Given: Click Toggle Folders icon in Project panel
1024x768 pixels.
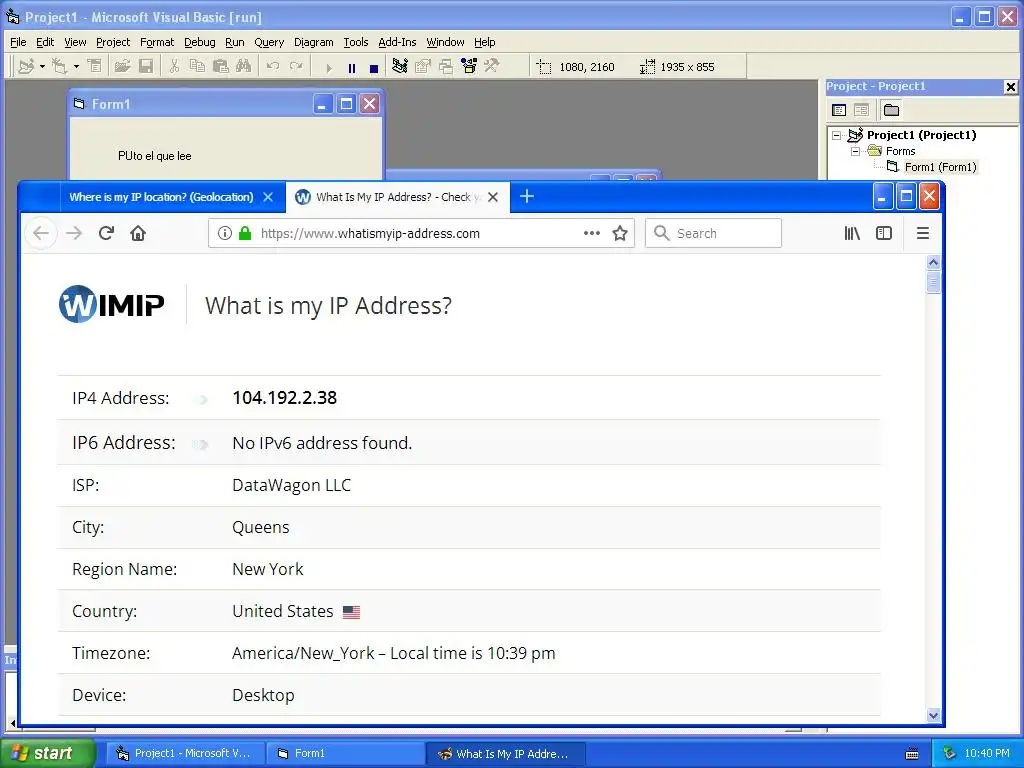Looking at the screenshot, I should coord(891,110).
